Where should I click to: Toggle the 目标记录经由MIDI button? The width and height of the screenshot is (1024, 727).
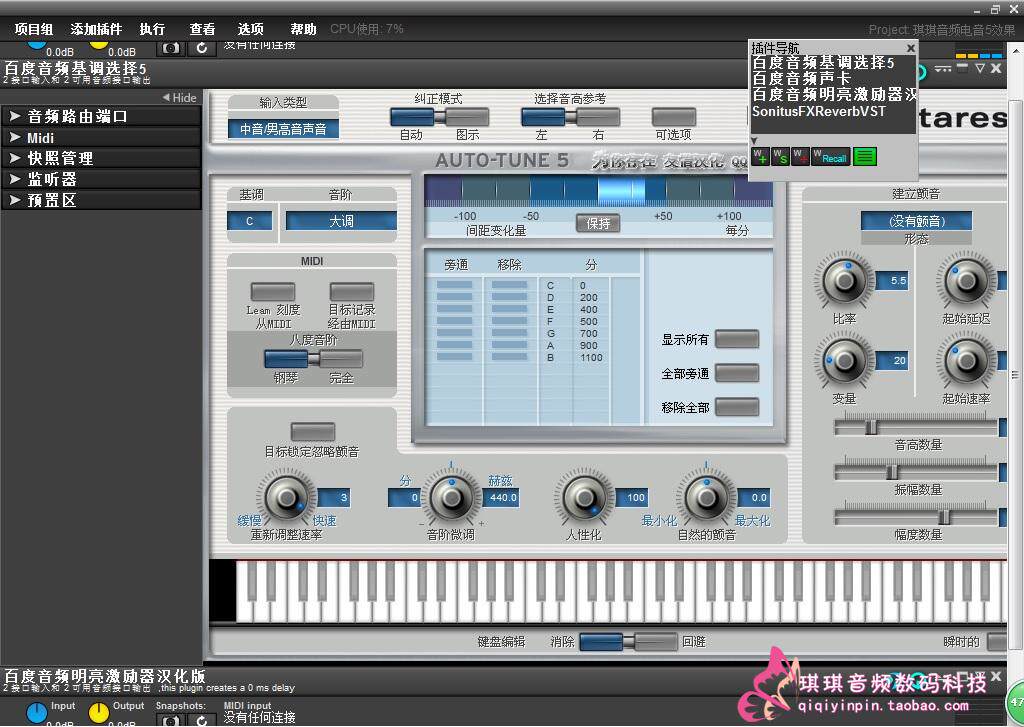click(351, 291)
